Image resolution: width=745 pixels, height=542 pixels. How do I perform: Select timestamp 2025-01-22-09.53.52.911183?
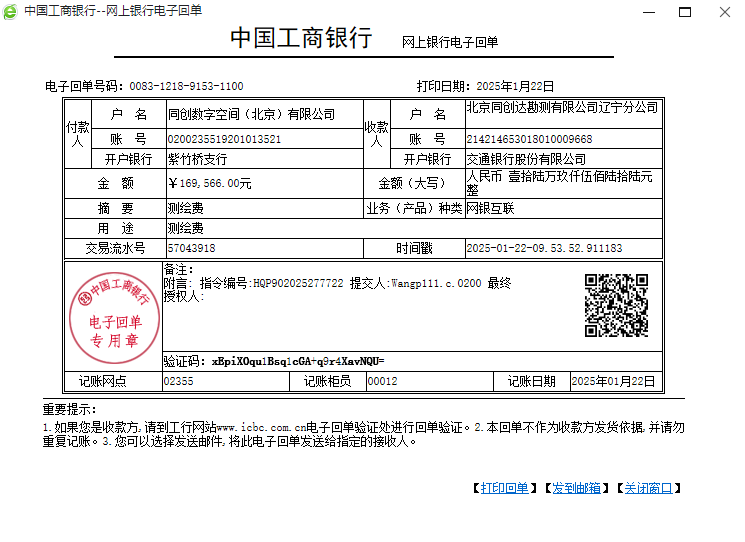544,248
